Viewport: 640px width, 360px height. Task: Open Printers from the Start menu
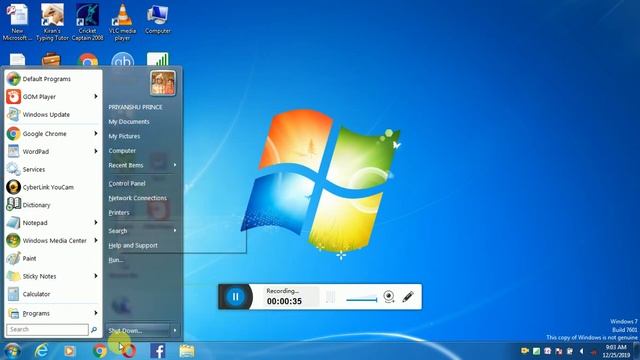[x=119, y=213]
